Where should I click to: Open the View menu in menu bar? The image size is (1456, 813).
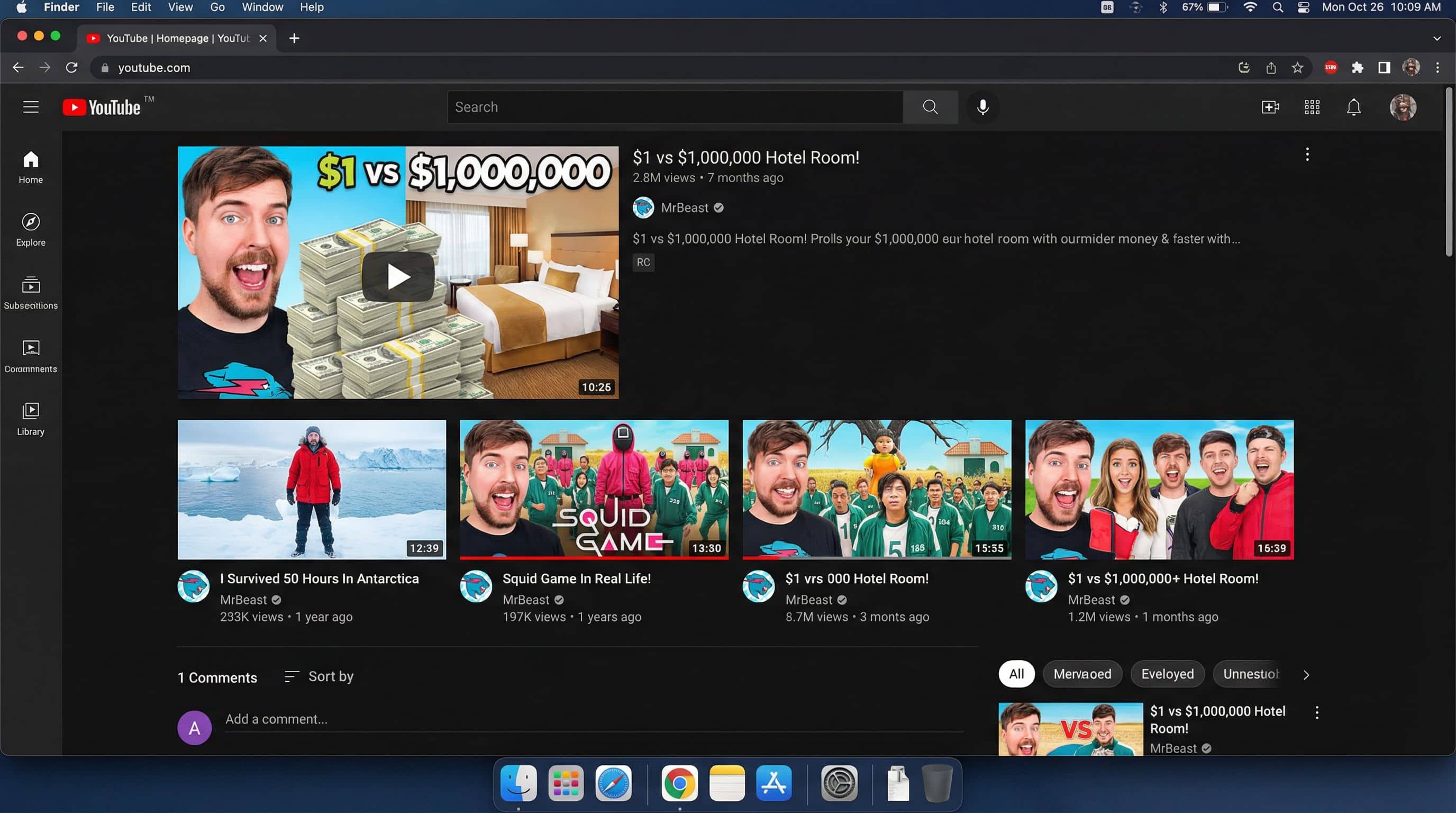[x=180, y=7]
